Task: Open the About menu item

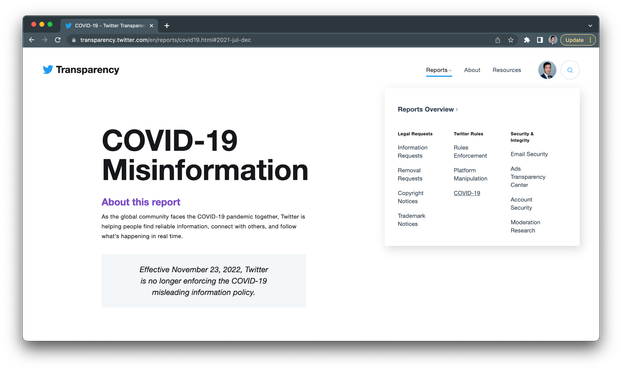Action: (x=472, y=70)
